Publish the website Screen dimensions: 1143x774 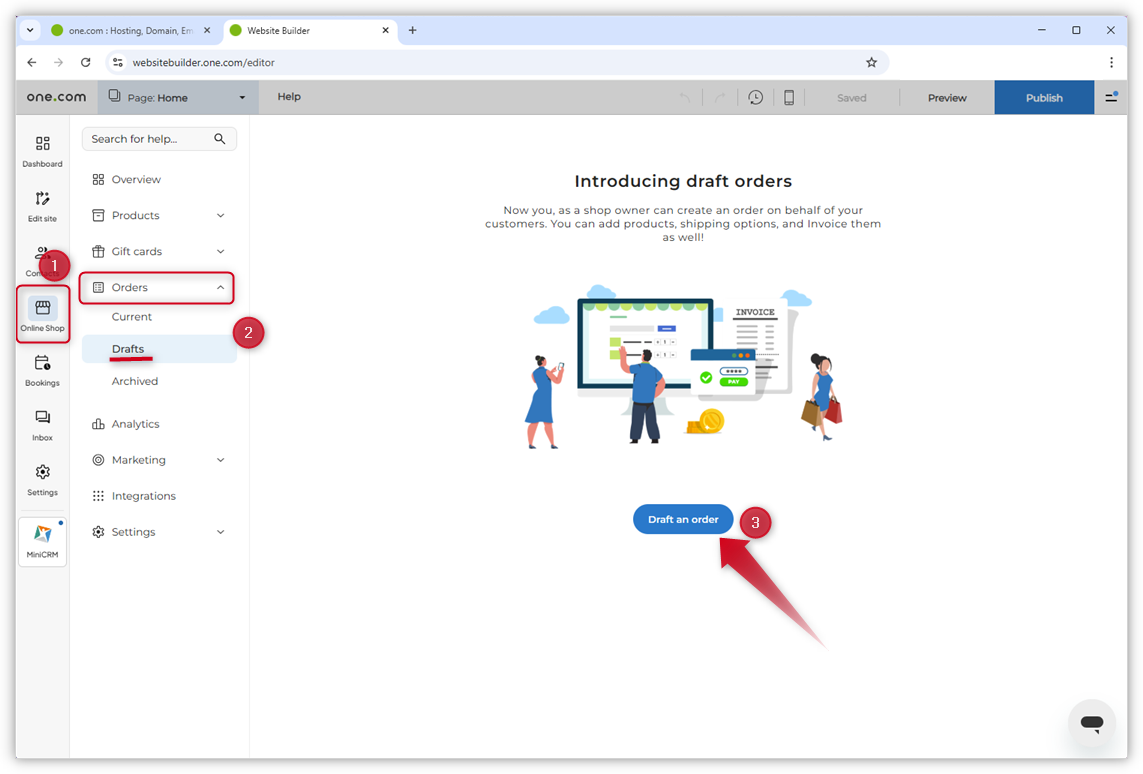click(x=1044, y=97)
